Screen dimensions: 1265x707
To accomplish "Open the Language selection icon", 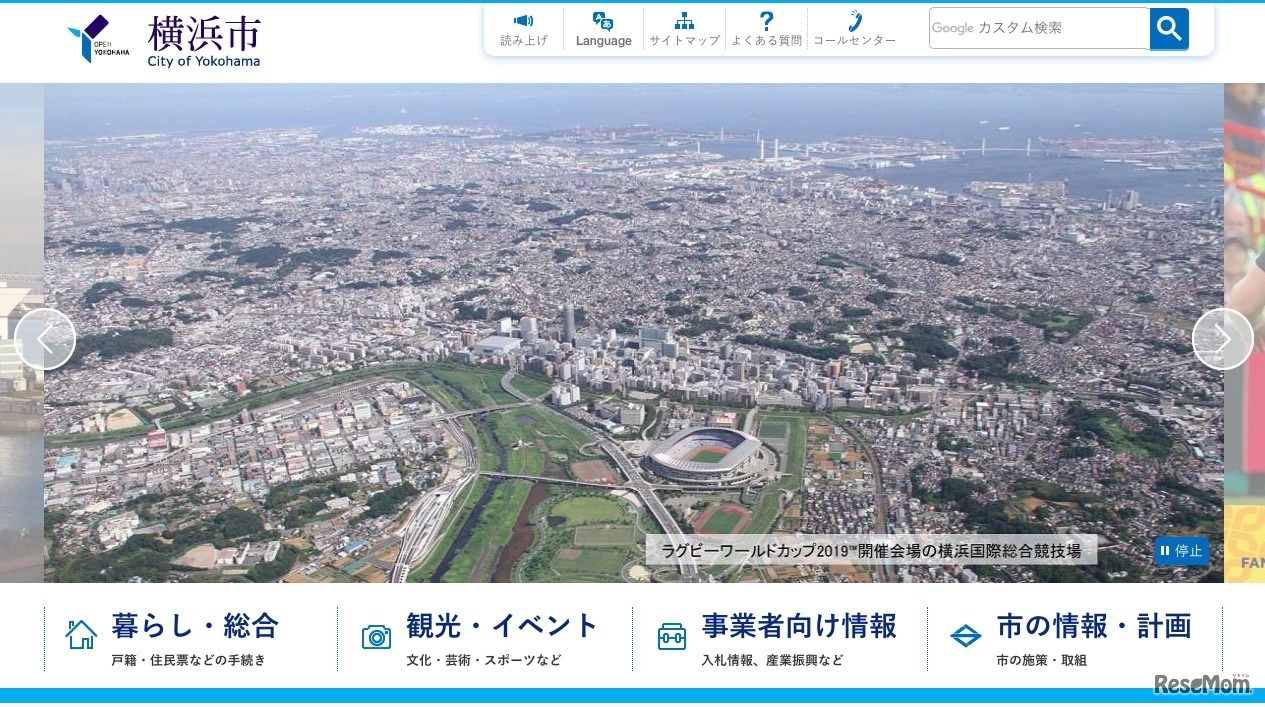I will tap(603, 20).
